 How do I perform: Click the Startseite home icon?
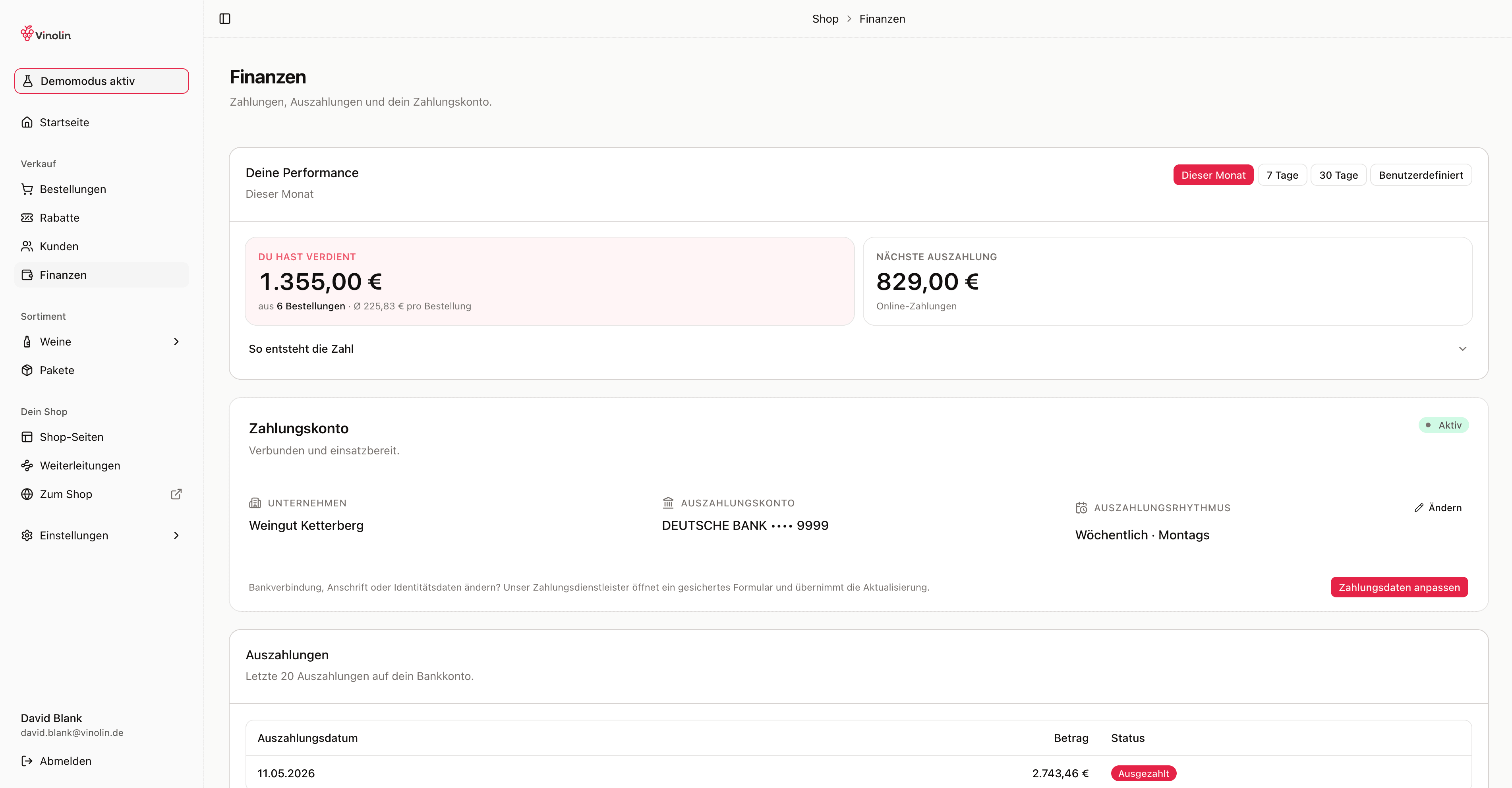point(27,122)
